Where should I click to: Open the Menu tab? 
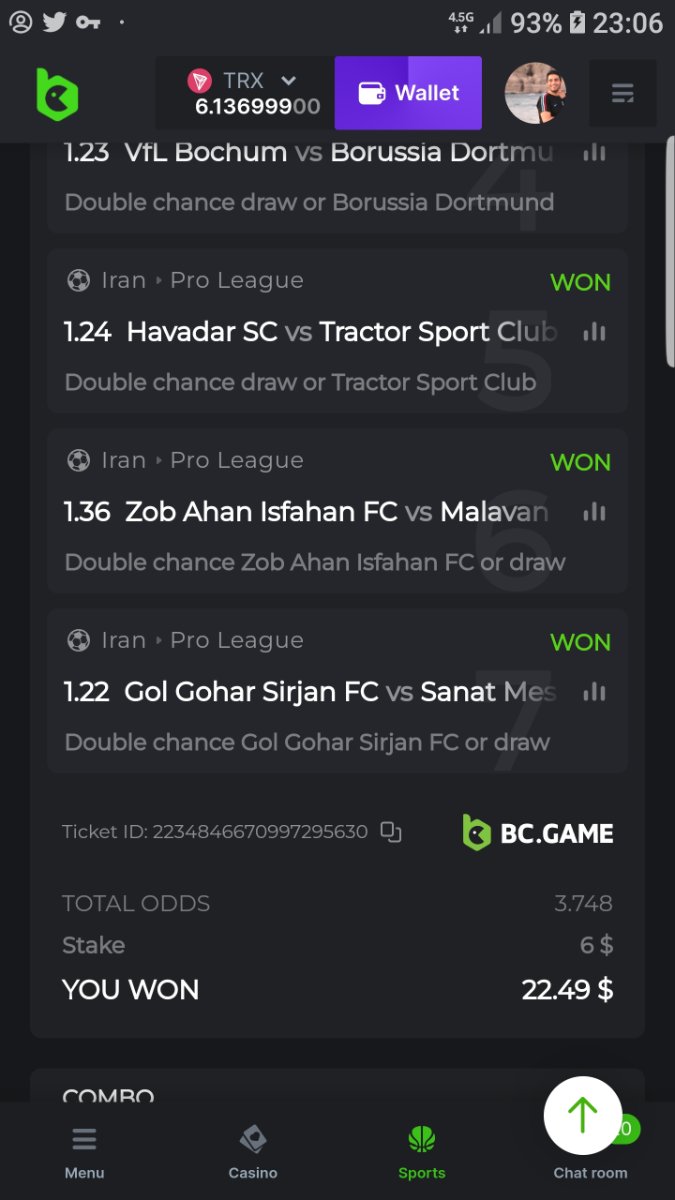coord(84,1152)
